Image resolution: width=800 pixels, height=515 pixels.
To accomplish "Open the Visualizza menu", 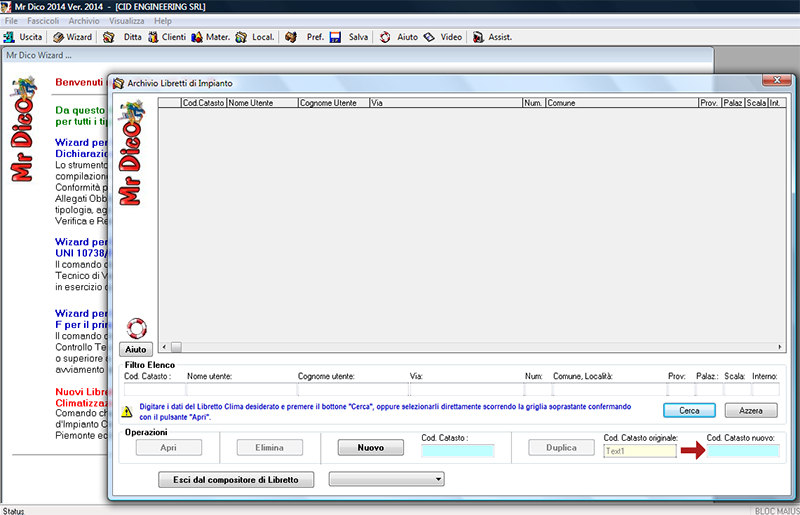I will (127, 21).
